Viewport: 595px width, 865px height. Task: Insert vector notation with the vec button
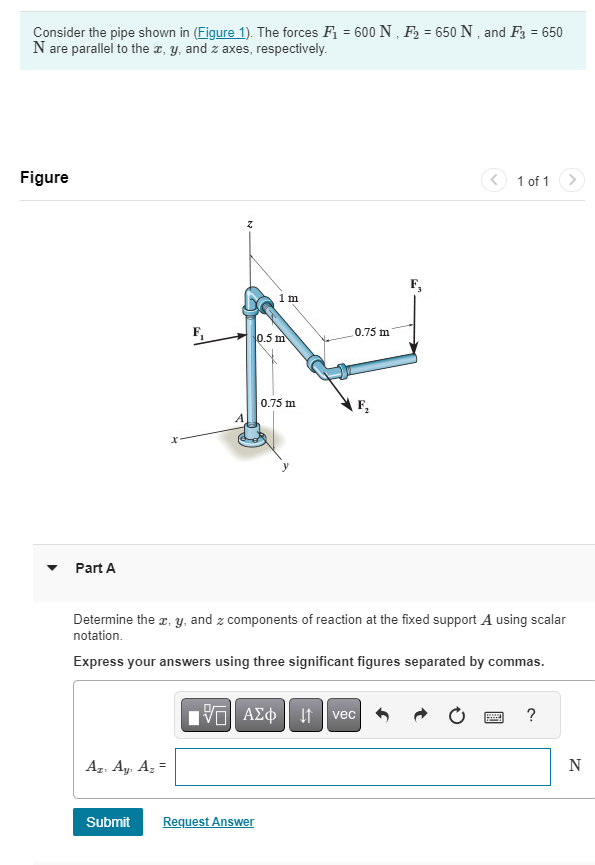(343, 716)
